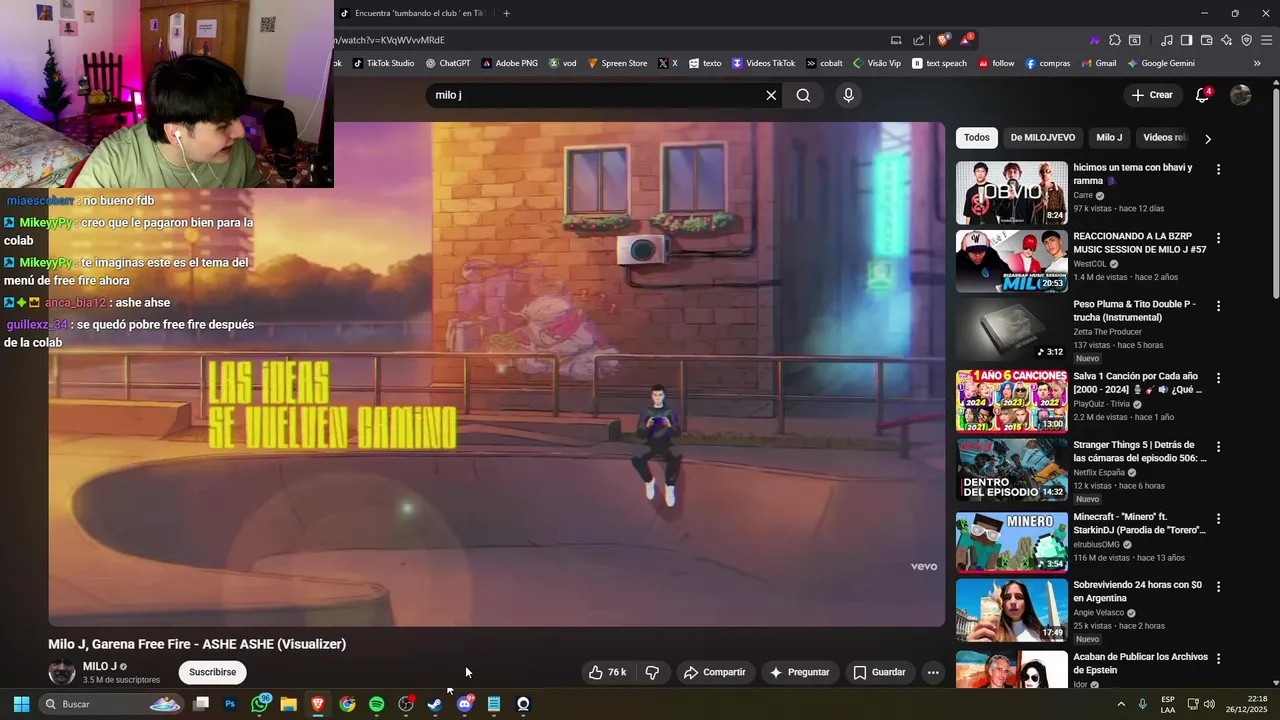This screenshot has width=1280, height=720.
Task: Open the compras Facebook bookmark
Action: tap(1048, 63)
